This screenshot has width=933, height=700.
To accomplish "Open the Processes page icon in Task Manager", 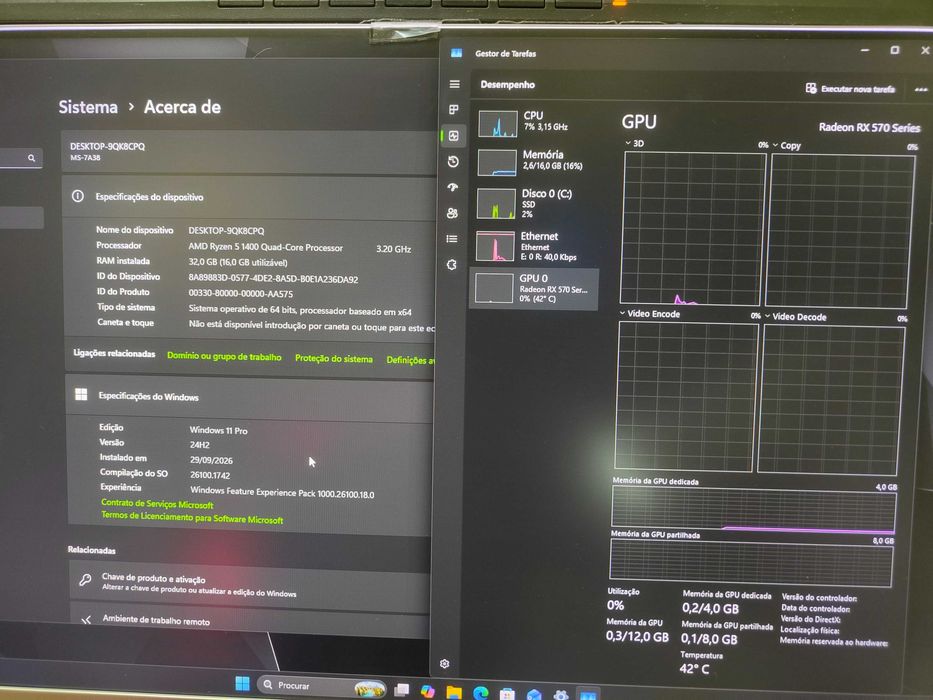I will [454, 110].
